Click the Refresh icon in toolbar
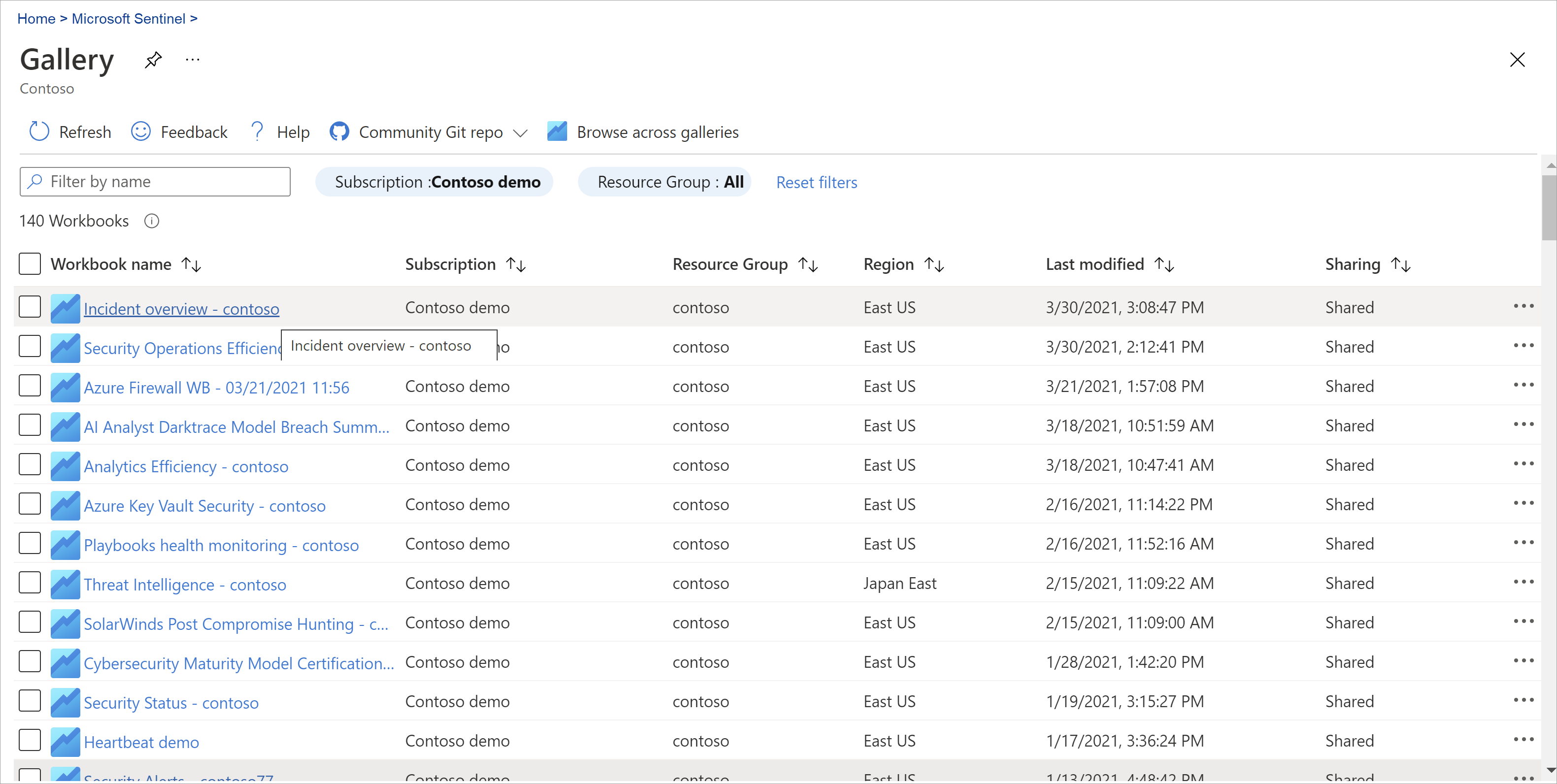The height and width of the screenshot is (784, 1557). coord(39,131)
